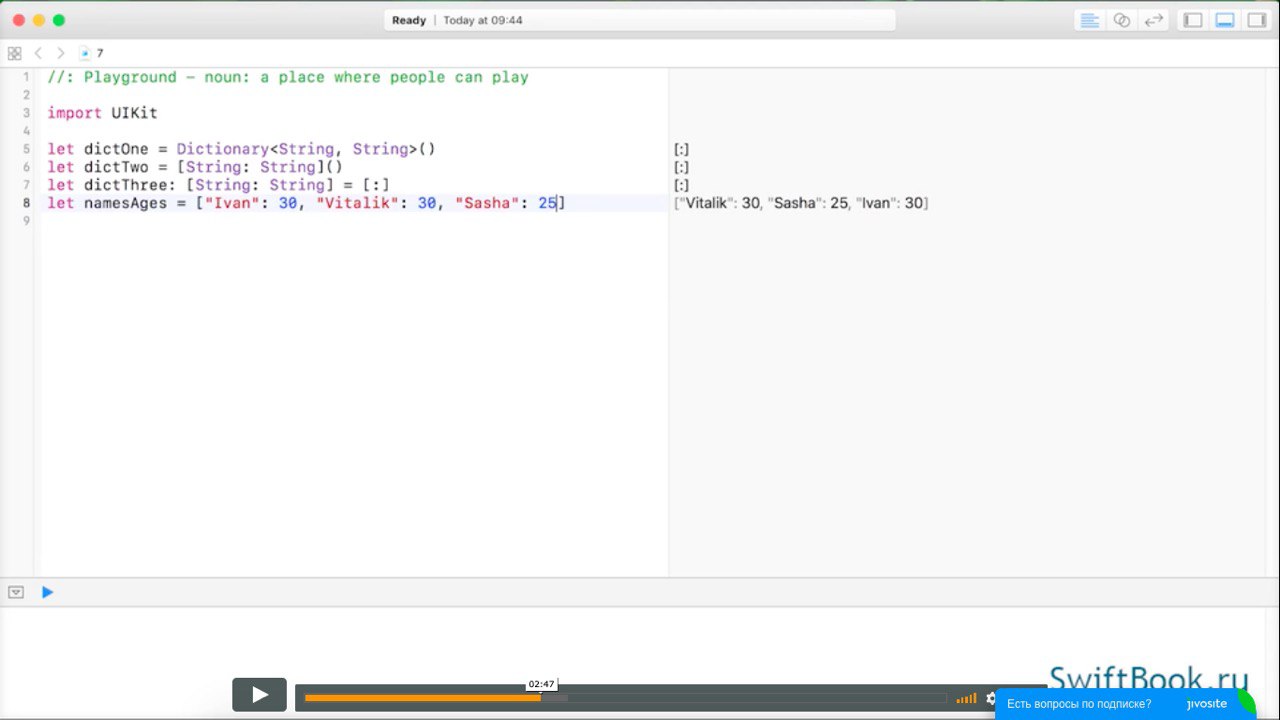This screenshot has width=1280, height=720.
Task: Click 'import UIKit' code line
Action: pos(102,113)
